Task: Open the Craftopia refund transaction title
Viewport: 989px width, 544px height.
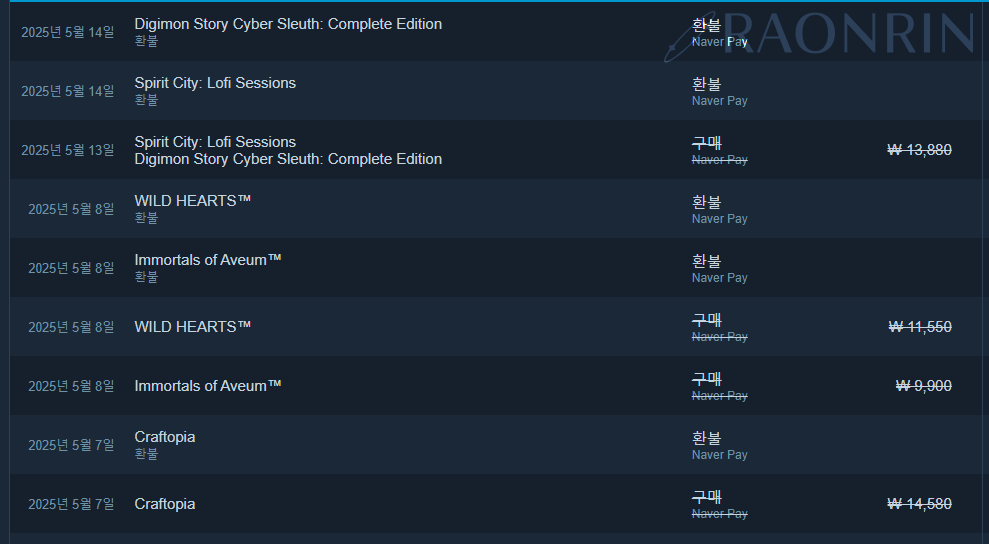Action: (165, 437)
